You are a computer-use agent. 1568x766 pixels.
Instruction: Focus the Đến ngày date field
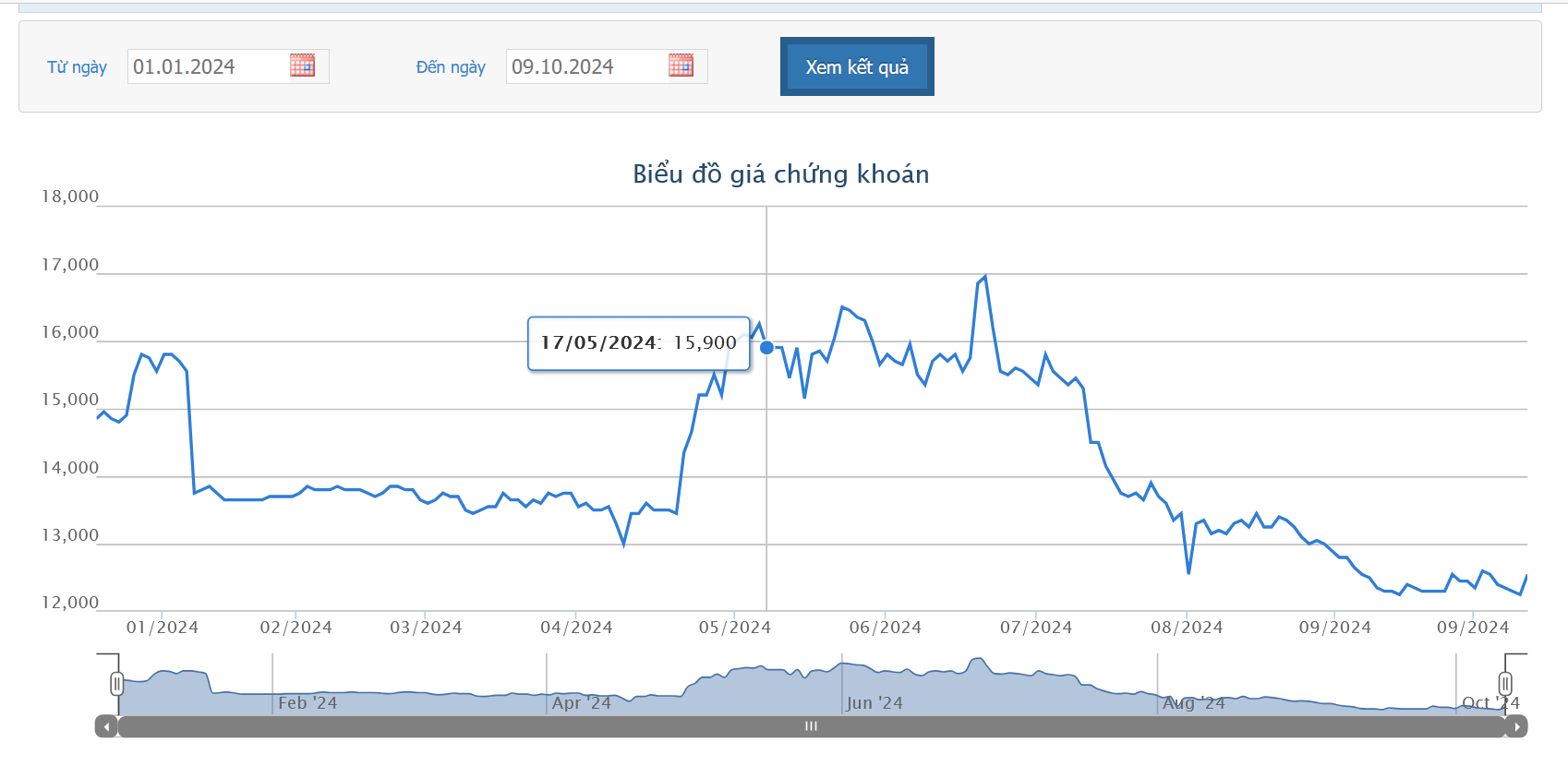[x=585, y=66]
